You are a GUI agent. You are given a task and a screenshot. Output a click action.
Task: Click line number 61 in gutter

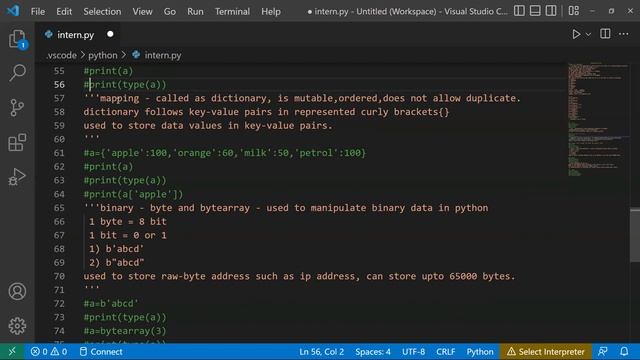tap(59, 153)
